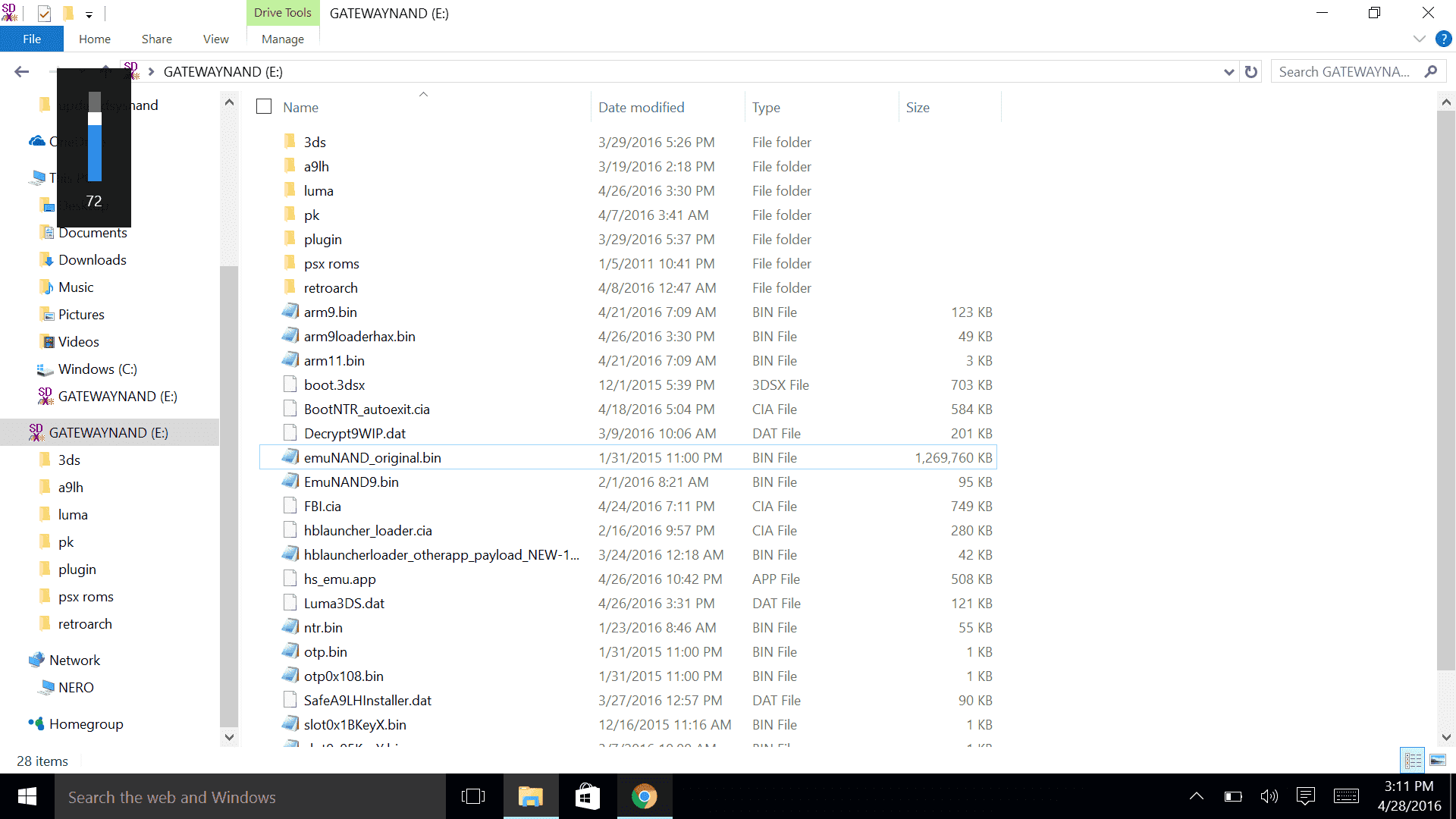
Task: Select the hs_emu.app file name
Action: [x=340, y=579]
